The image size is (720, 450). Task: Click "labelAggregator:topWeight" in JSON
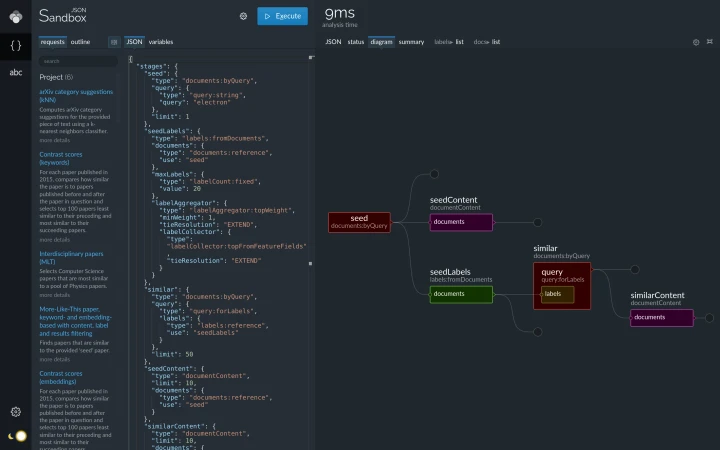click(241, 210)
